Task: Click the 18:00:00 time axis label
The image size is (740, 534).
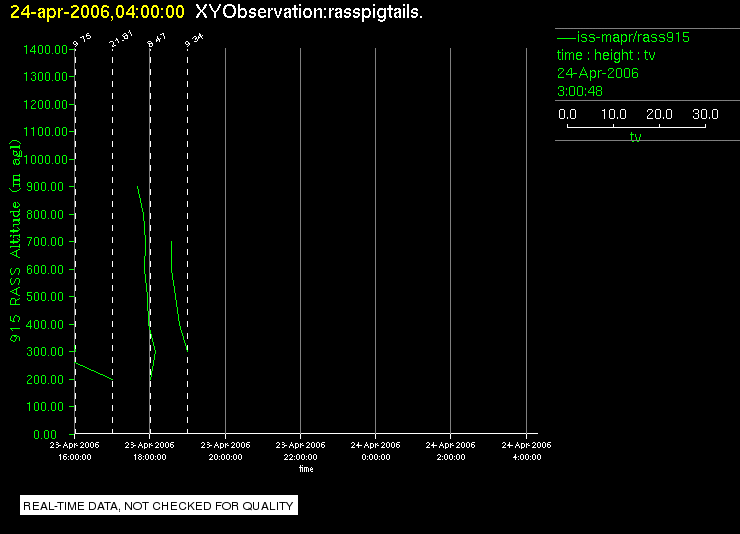Action: point(150,457)
